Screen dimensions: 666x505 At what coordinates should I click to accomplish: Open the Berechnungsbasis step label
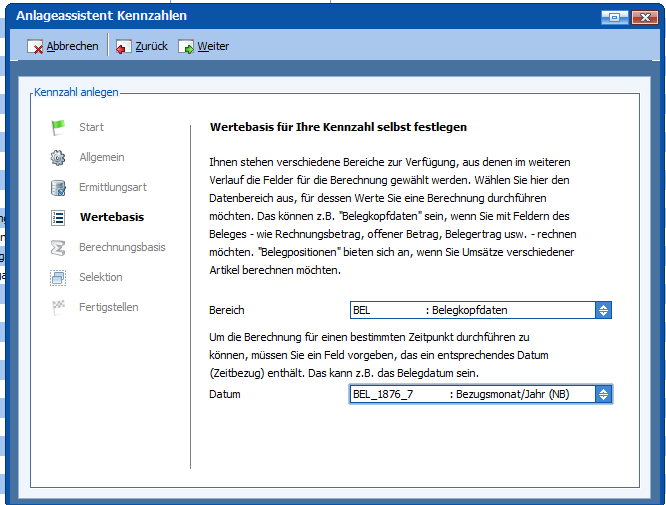[122, 247]
